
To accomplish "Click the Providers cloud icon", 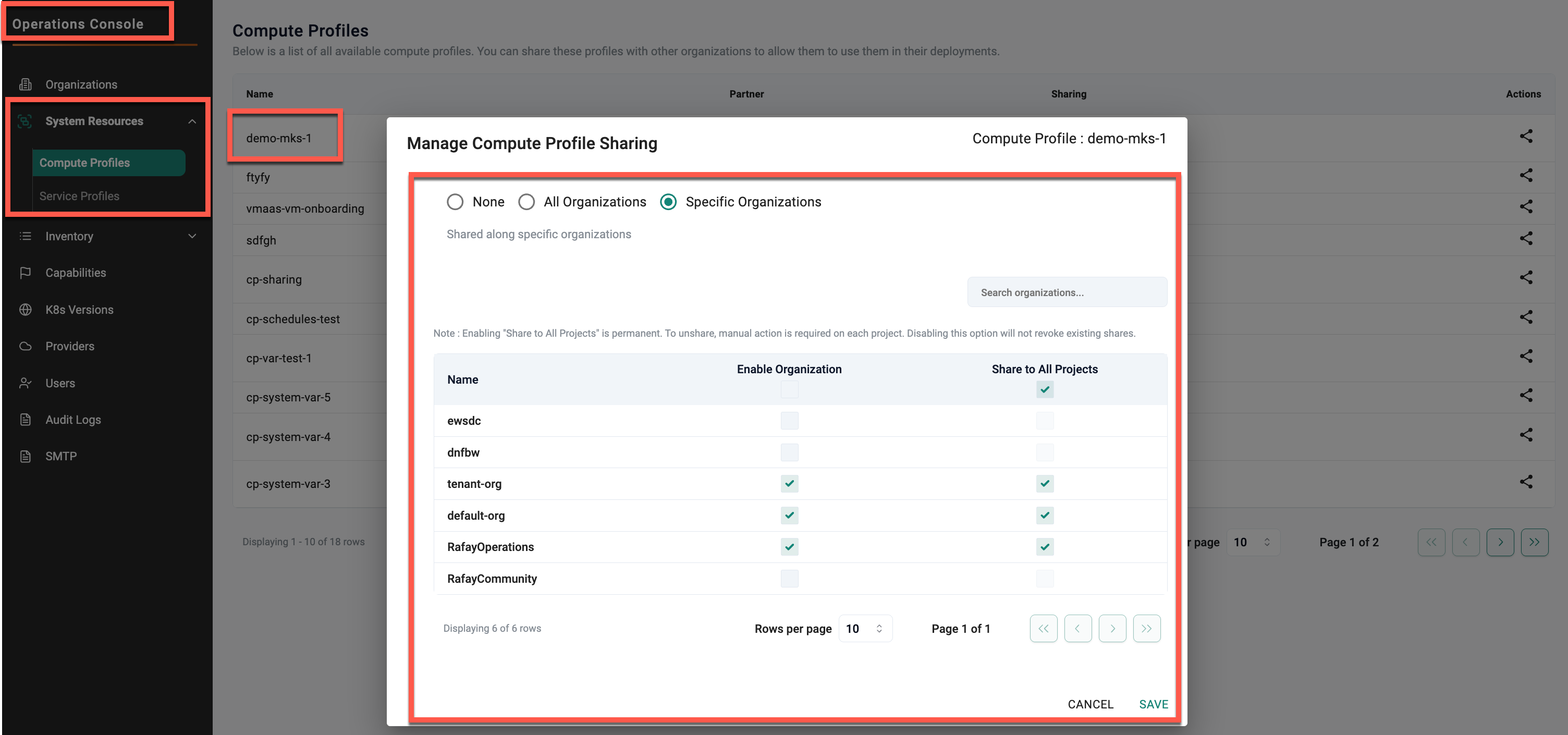I will click(26, 346).
